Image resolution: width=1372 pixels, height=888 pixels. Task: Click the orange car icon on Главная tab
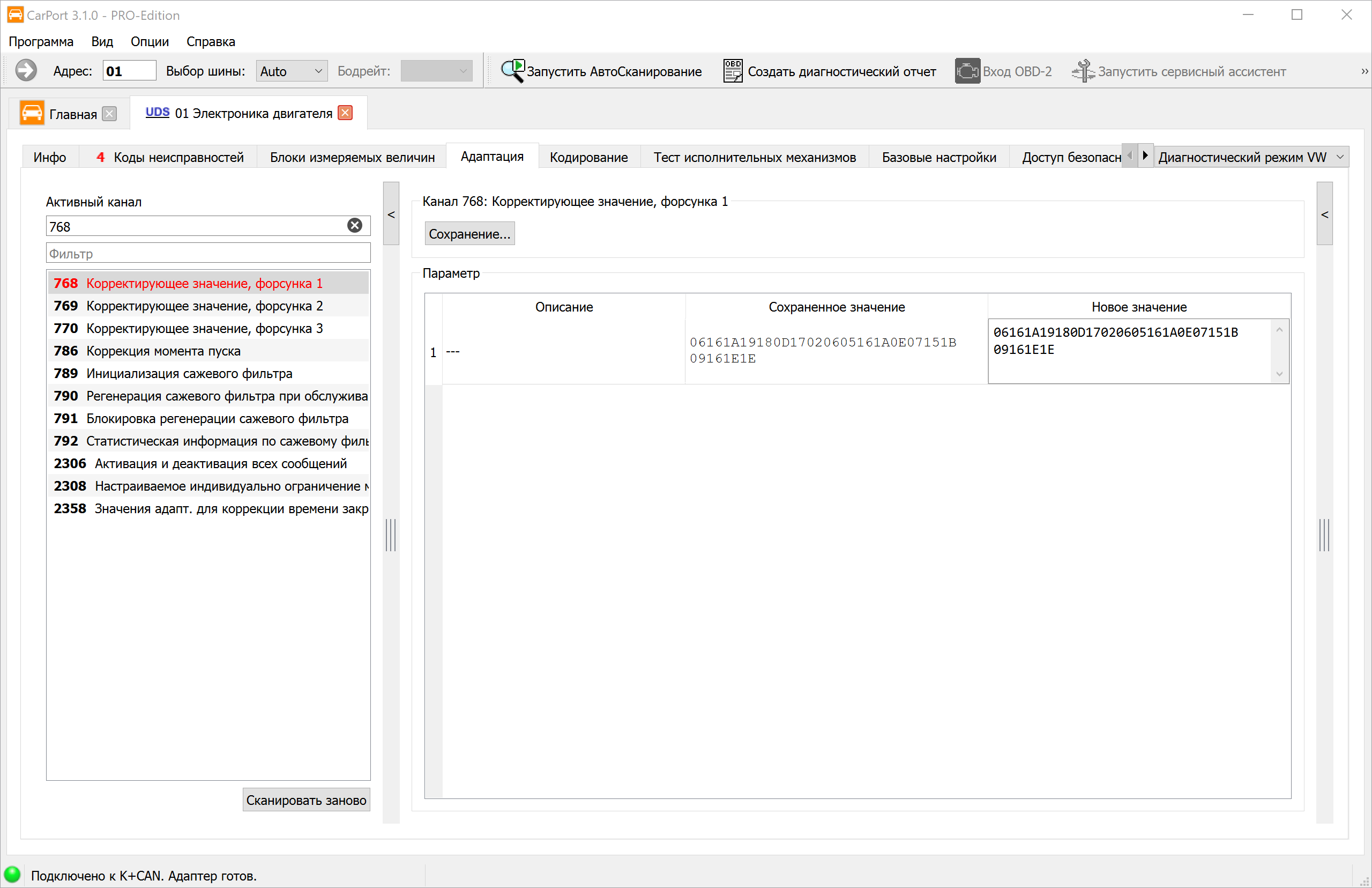(32, 113)
